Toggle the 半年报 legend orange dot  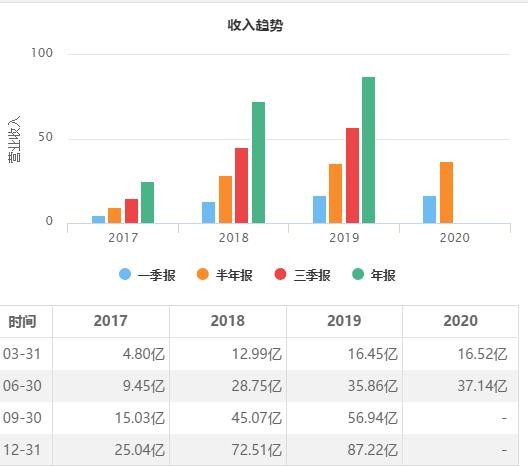(203, 274)
